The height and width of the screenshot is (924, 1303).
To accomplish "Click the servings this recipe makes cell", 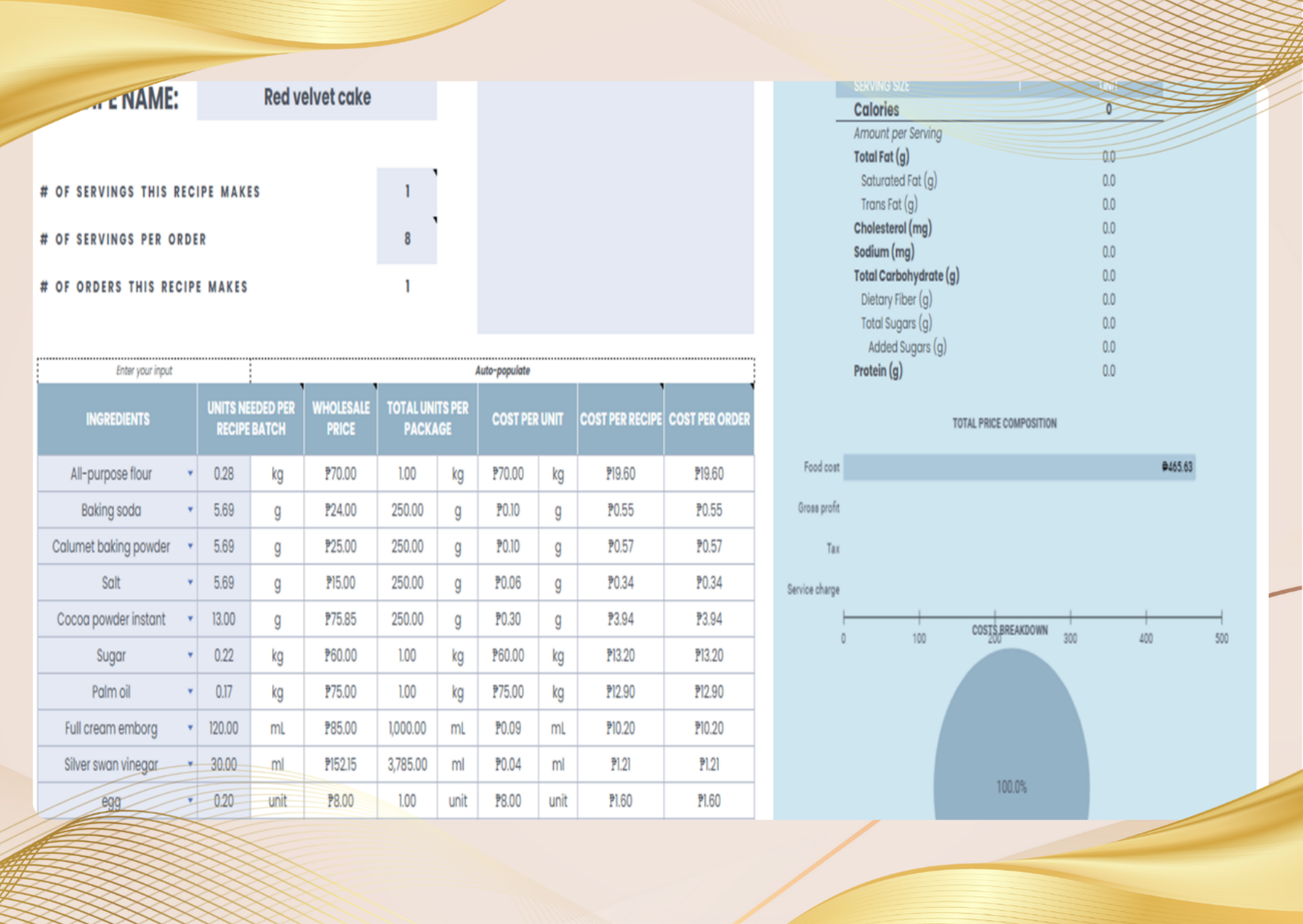I will [x=406, y=192].
